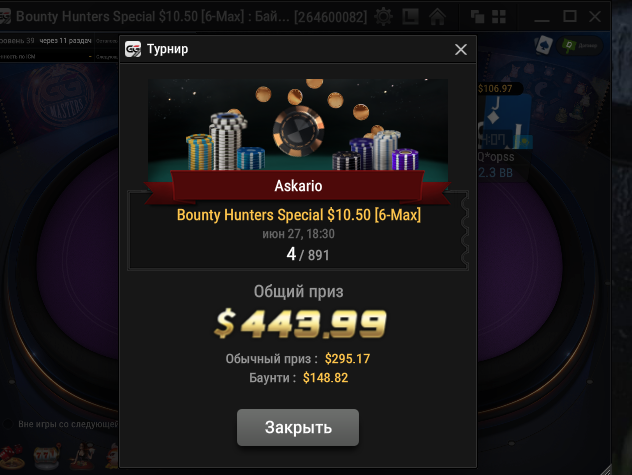Viewport: 632px width, 475px height.
Task: Click the Askario red ribbon banner
Action: point(298,186)
